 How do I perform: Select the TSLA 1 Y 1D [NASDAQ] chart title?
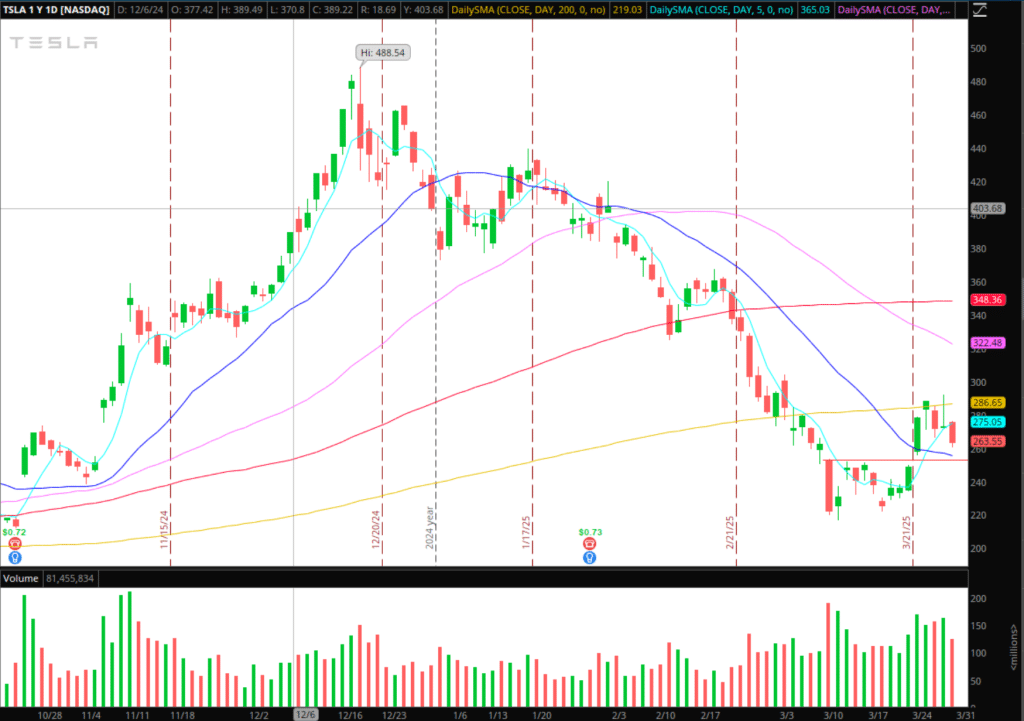(56, 10)
